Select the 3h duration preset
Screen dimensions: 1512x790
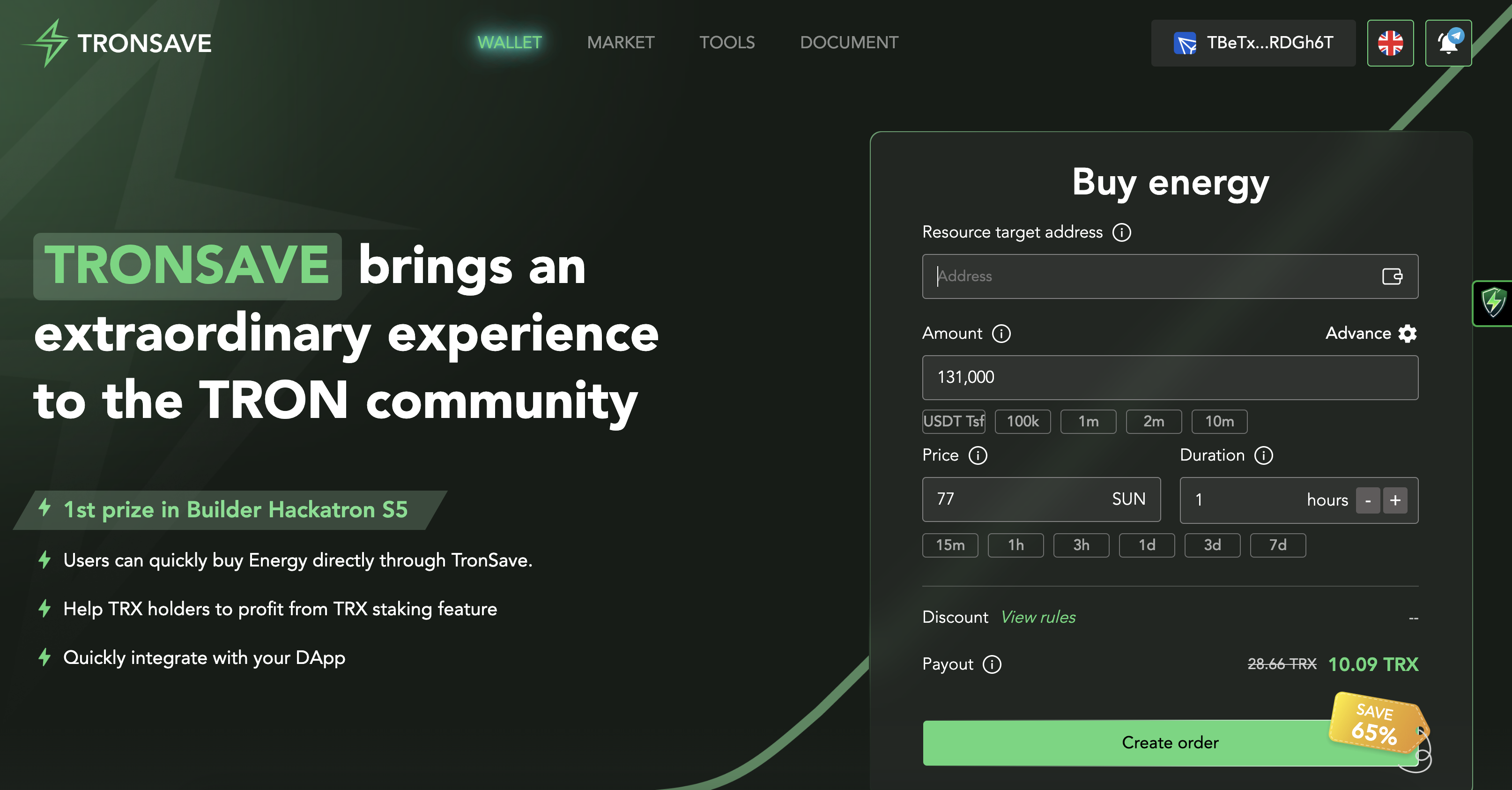(x=1081, y=545)
